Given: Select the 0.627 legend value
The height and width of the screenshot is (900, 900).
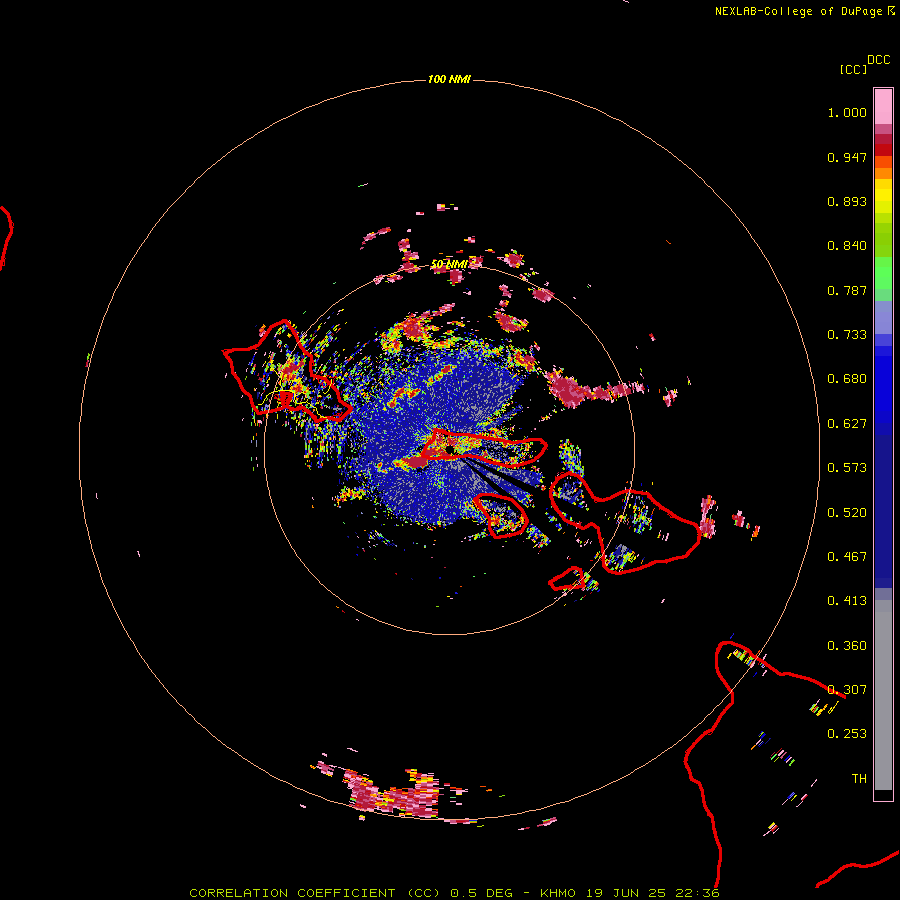Looking at the screenshot, I should pyautogui.click(x=847, y=424).
